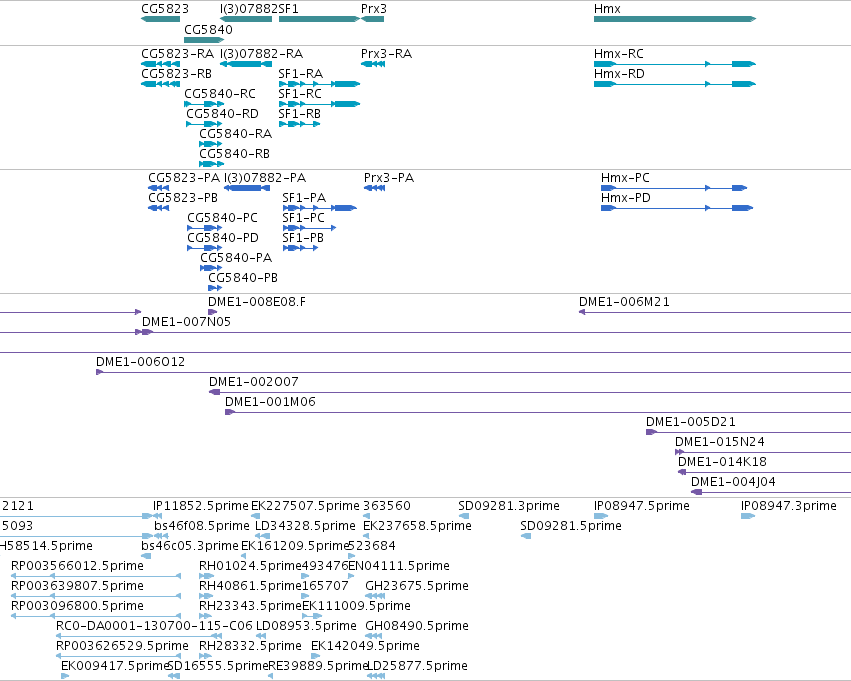
Task: Click the CG5840-PC protein label
Action: (x=223, y=218)
